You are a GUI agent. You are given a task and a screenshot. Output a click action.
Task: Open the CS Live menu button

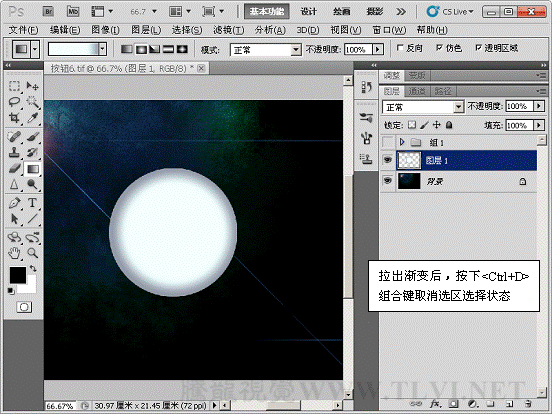(450, 12)
